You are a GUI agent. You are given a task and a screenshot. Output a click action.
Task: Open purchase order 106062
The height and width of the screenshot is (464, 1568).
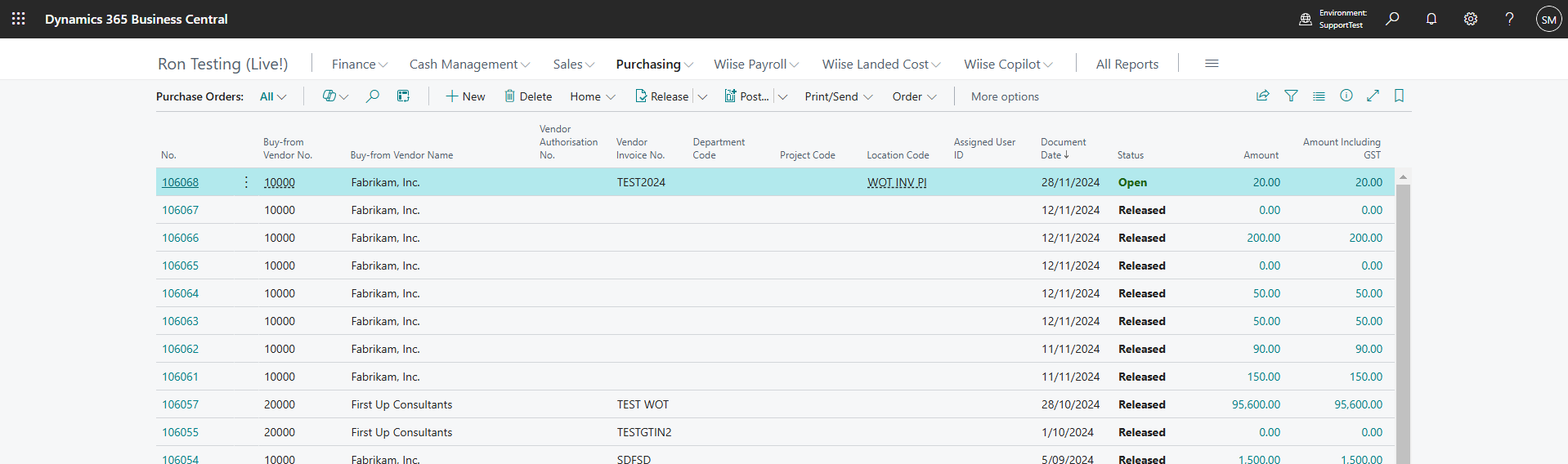point(180,349)
